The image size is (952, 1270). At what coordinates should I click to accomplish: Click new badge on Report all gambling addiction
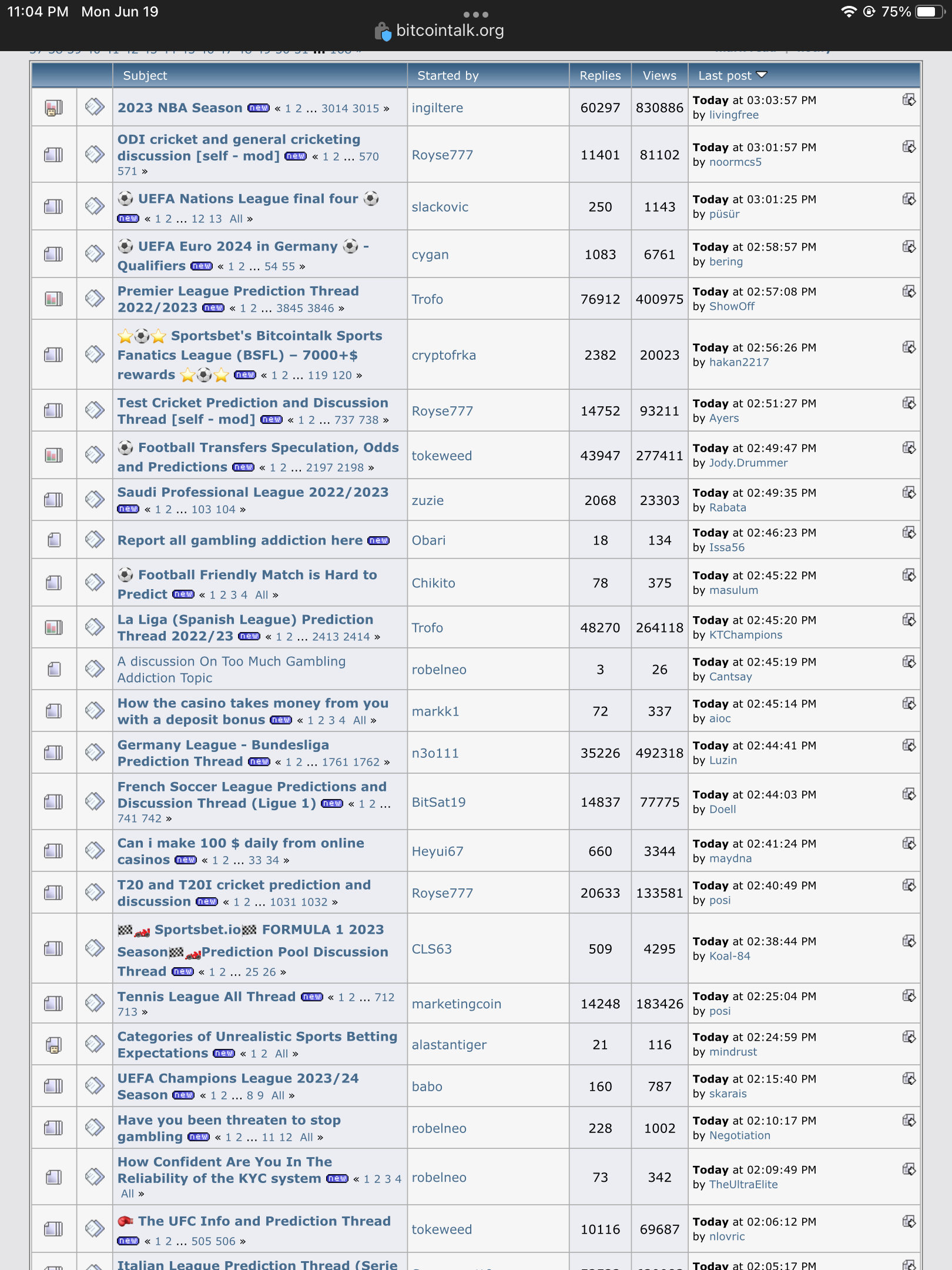click(x=378, y=541)
